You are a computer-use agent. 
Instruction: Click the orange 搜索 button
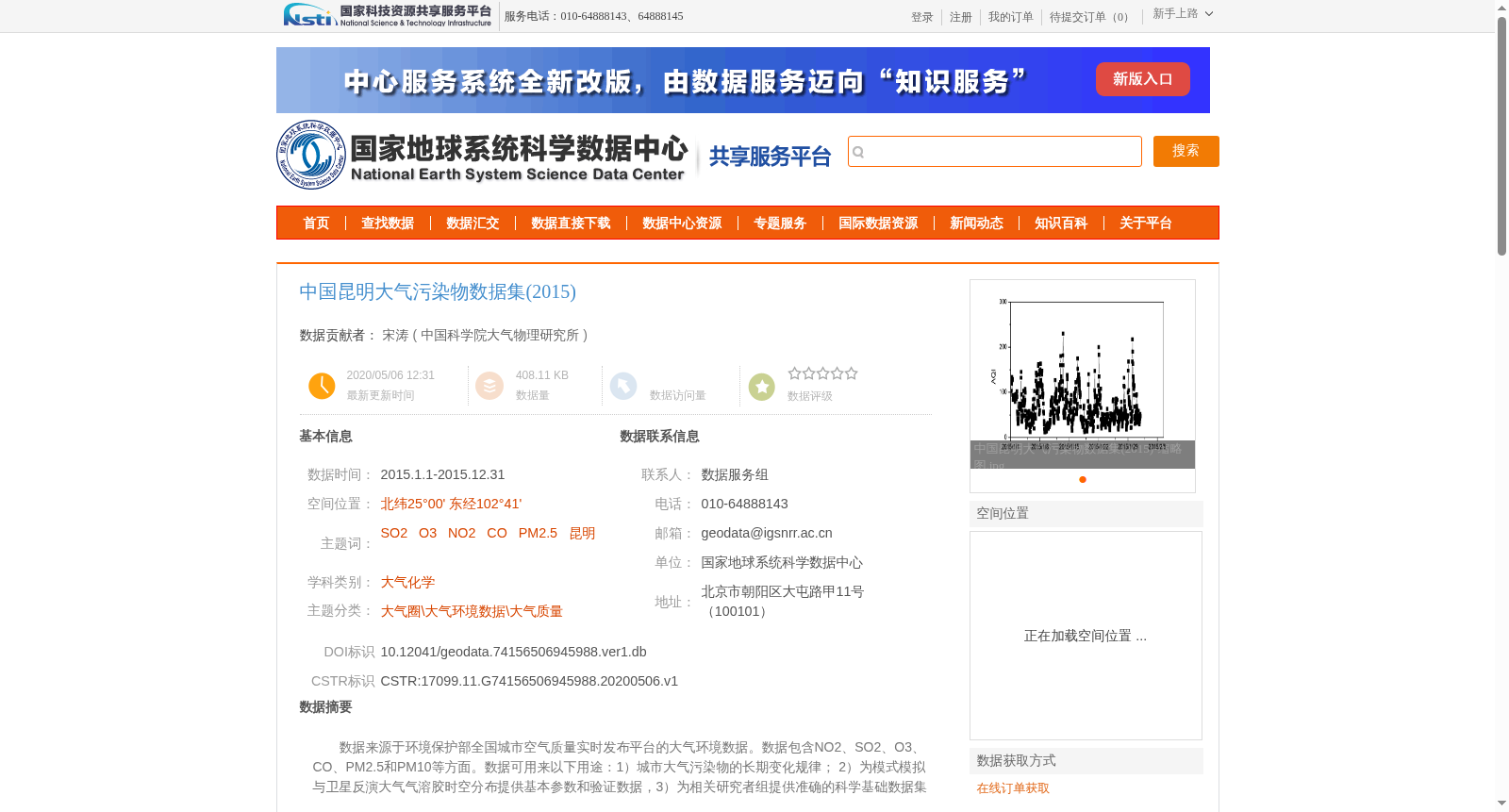(x=1186, y=151)
